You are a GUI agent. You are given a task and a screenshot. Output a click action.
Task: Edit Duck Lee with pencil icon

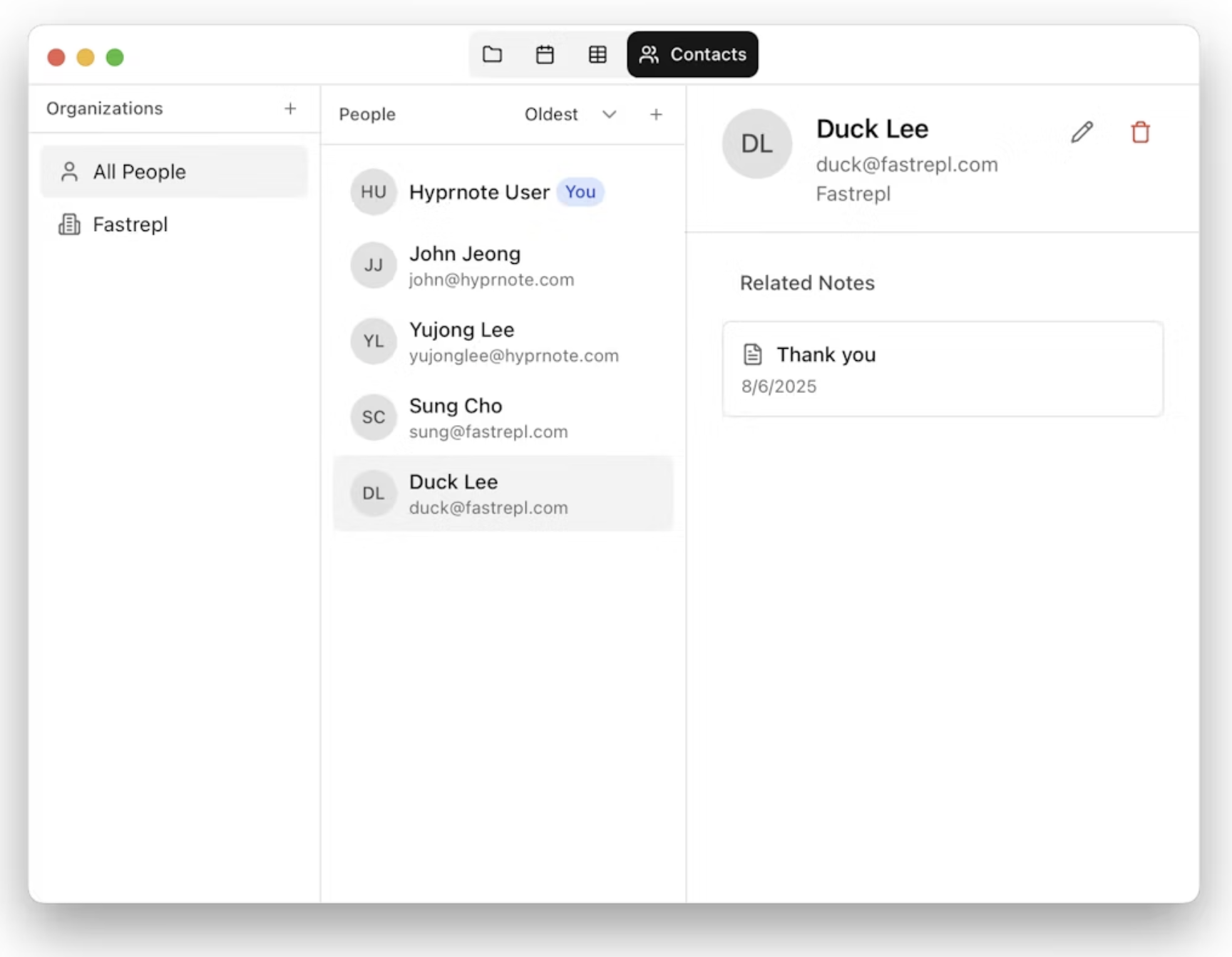point(1082,133)
